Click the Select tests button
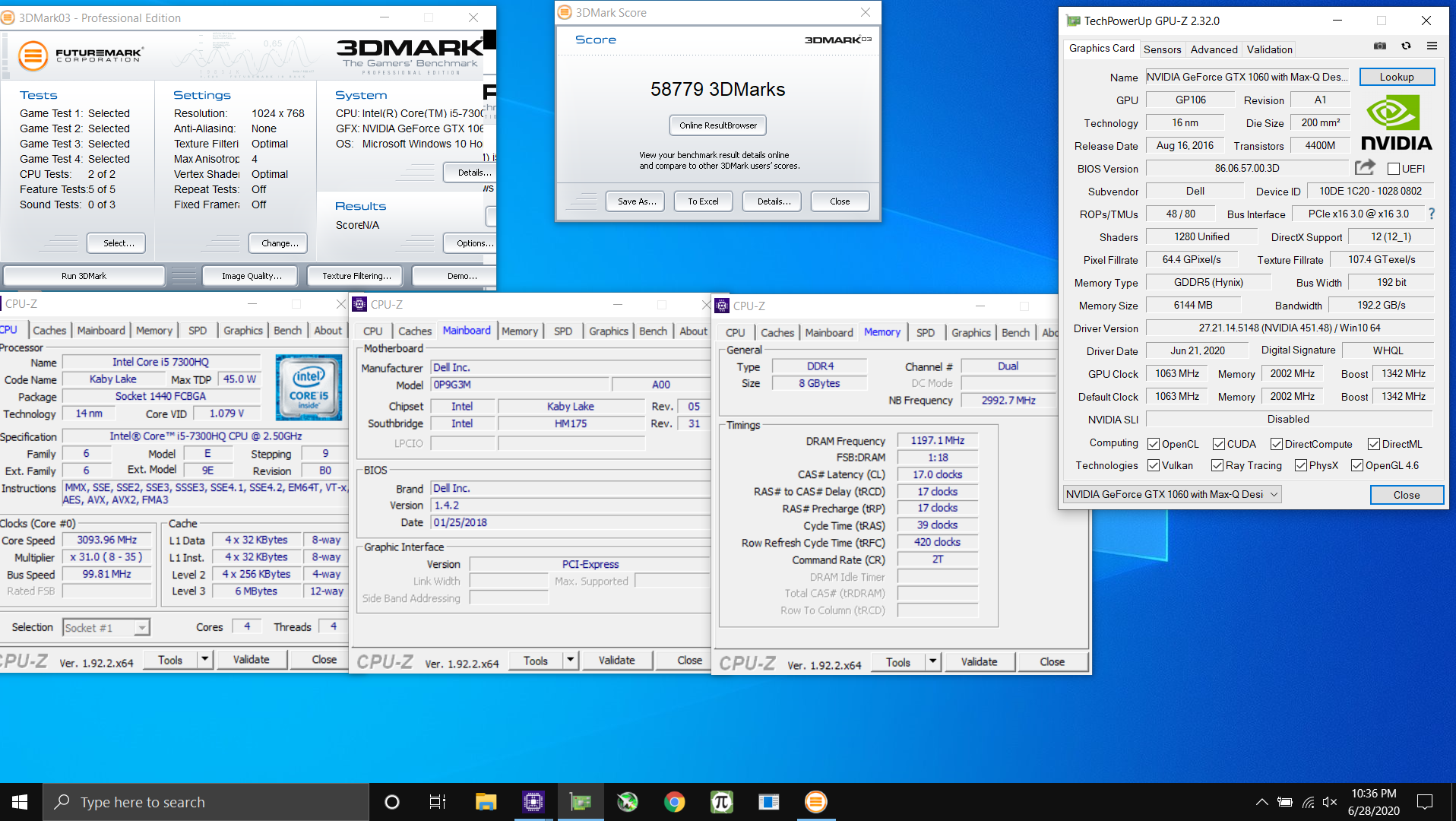 pyautogui.click(x=117, y=243)
